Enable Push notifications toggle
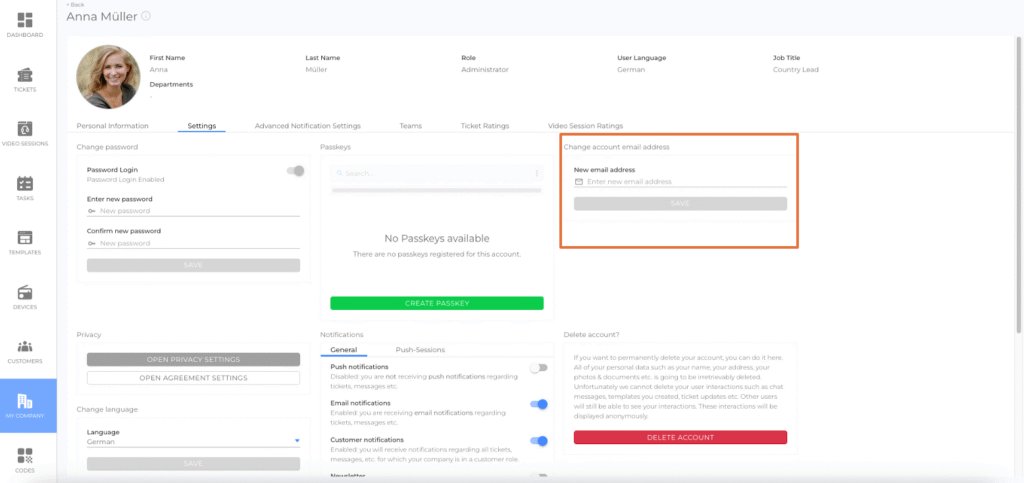Screen dimensions: 1024x483 coord(539,368)
